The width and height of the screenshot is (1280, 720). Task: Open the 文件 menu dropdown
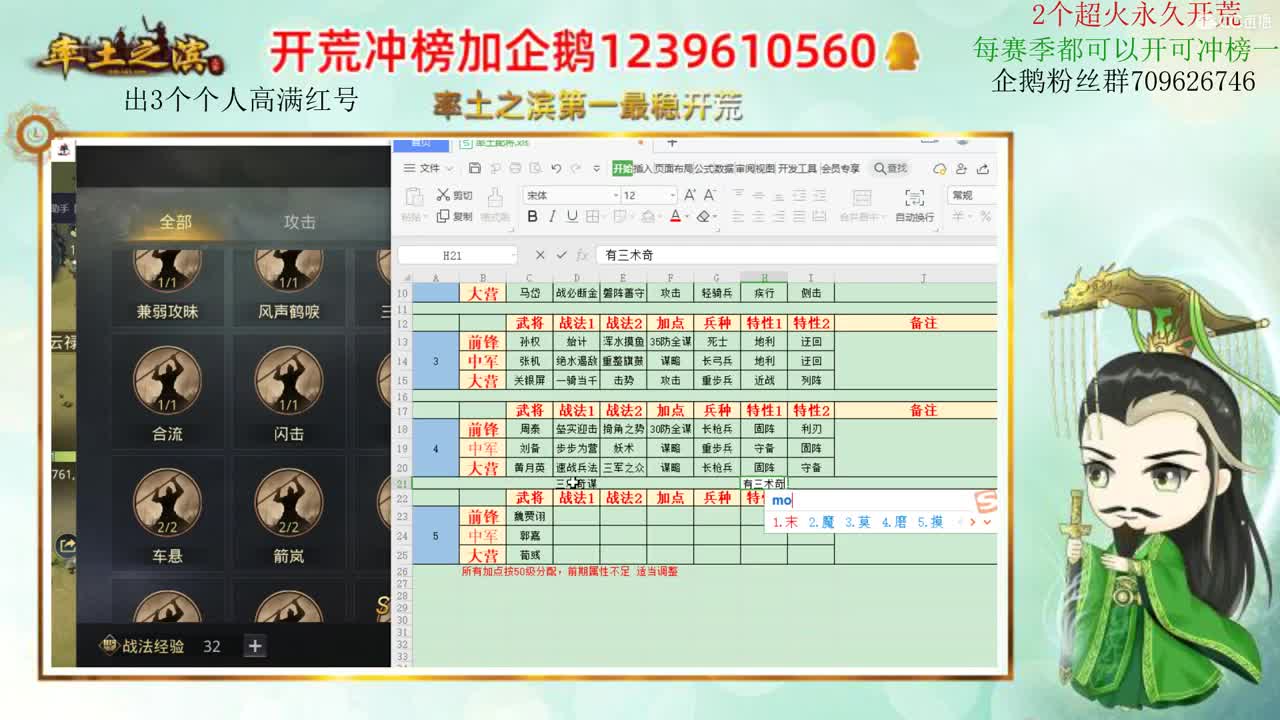coord(429,168)
